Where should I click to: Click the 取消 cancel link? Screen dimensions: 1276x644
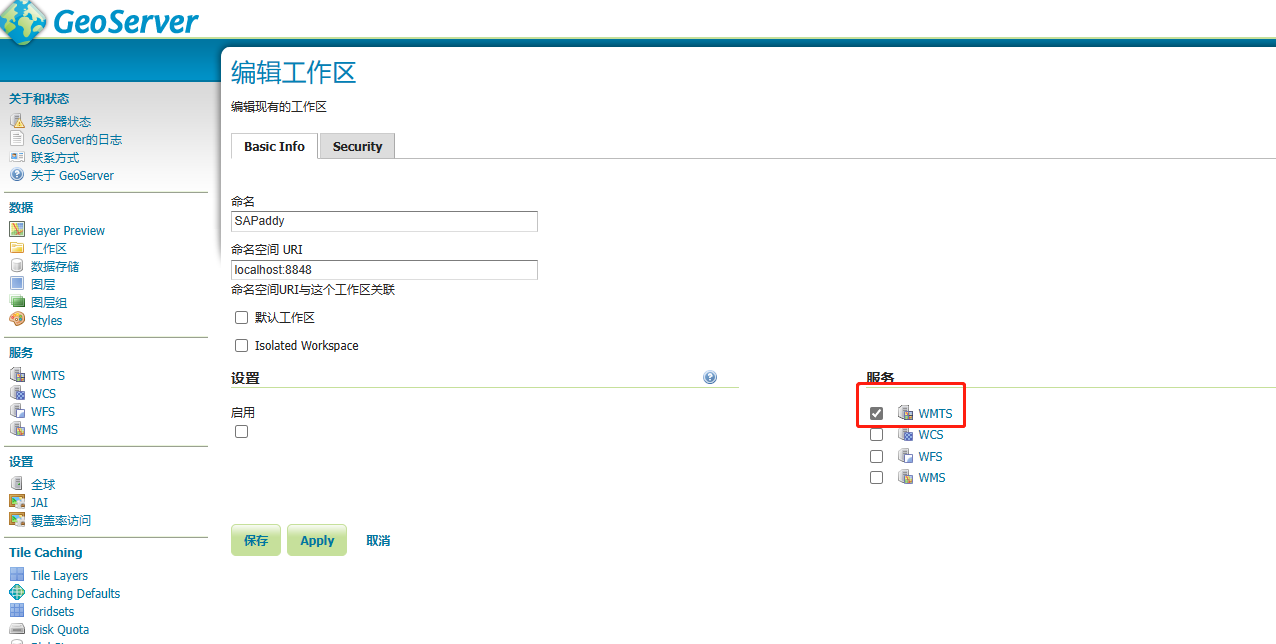click(x=378, y=540)
